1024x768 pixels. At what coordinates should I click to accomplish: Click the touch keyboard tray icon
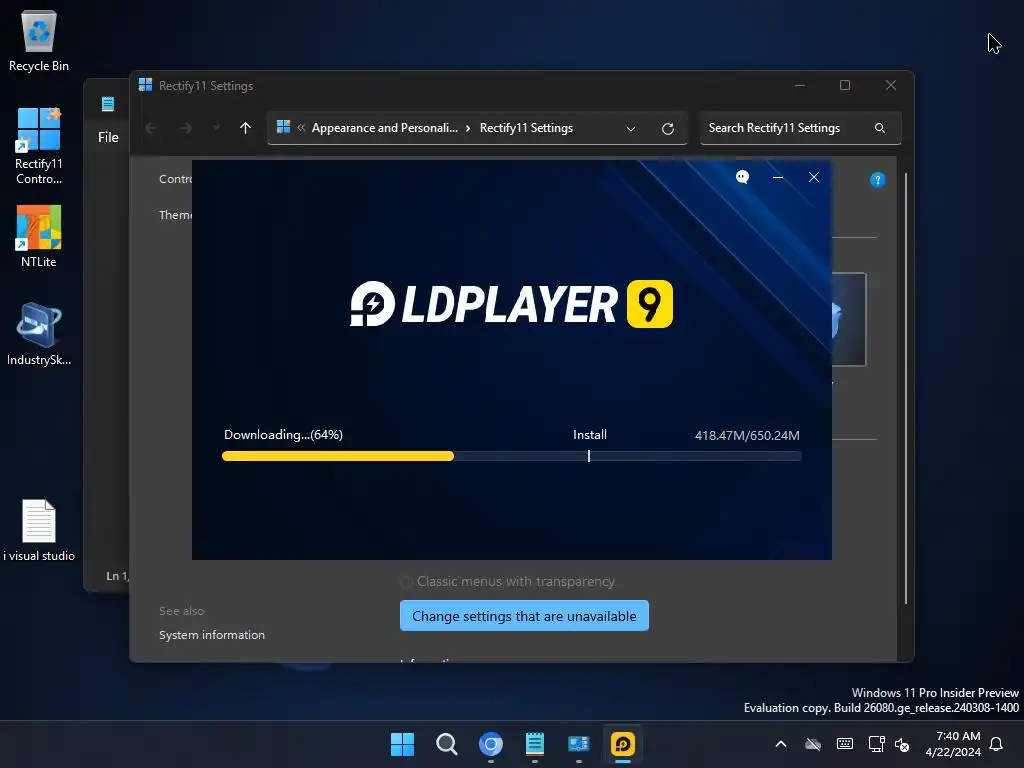pos(844,744)
